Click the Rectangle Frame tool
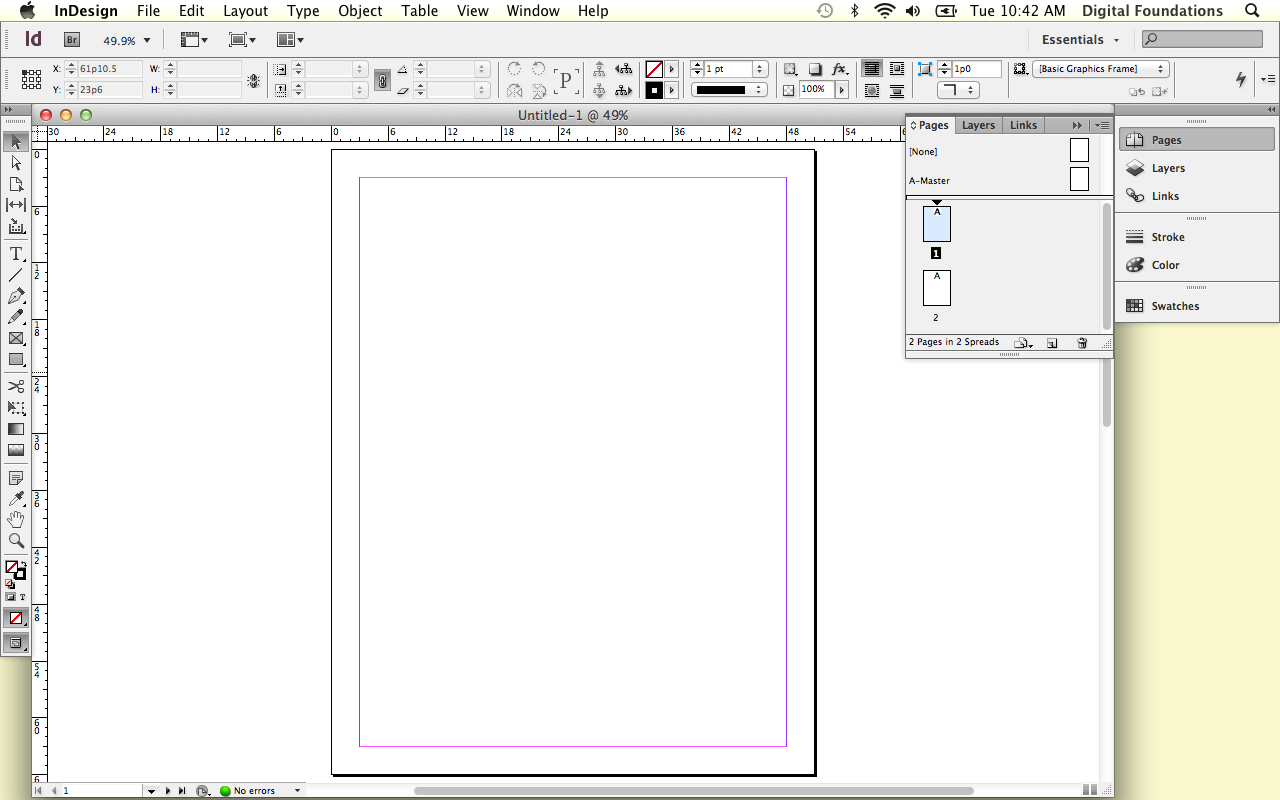 (16, 338)
